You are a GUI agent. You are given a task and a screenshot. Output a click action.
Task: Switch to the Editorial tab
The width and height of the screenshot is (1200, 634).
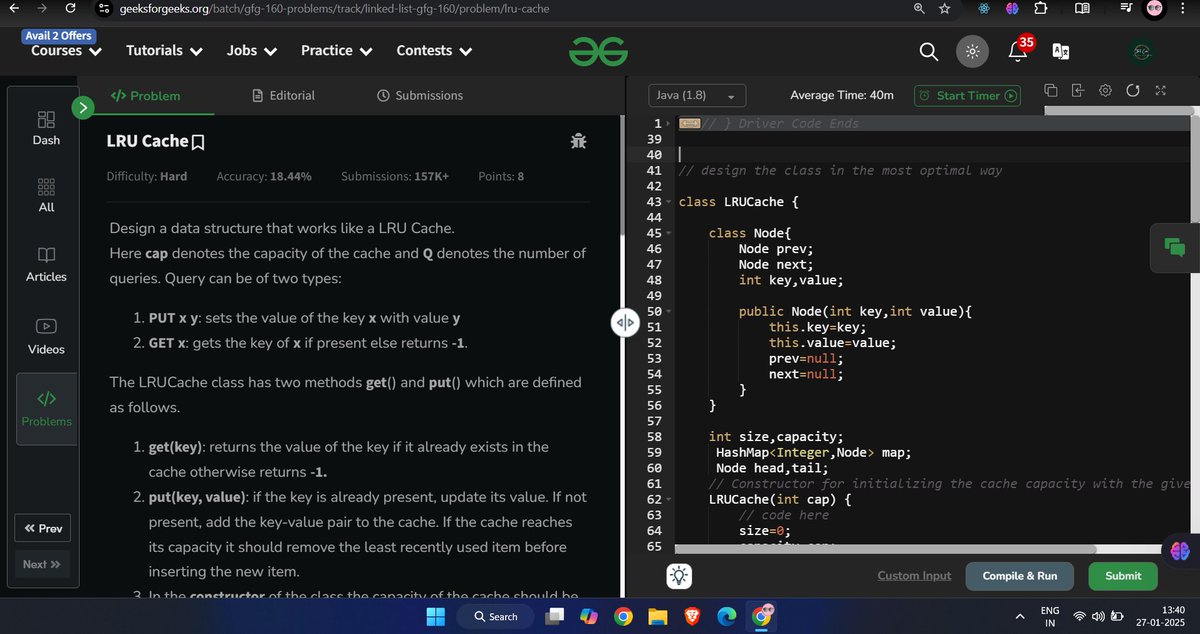click(x=283, y=96)
